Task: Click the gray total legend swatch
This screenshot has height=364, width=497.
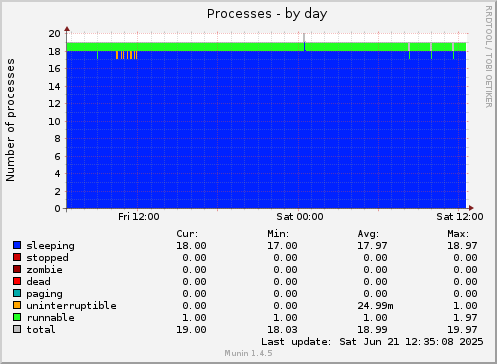Action: pos(17,329)
